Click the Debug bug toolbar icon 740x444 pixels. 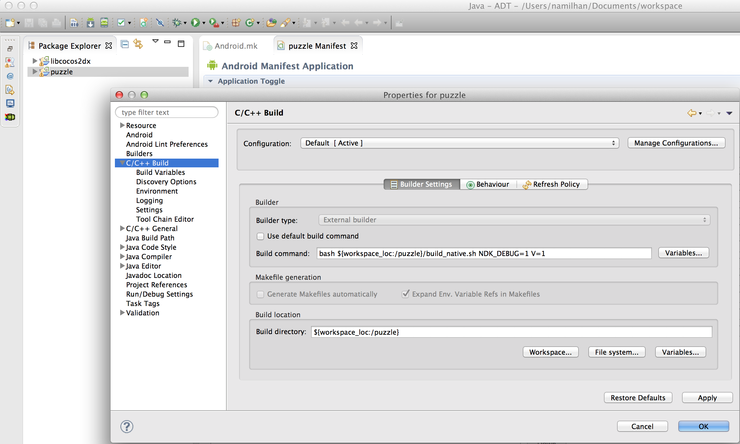point(177,23)
